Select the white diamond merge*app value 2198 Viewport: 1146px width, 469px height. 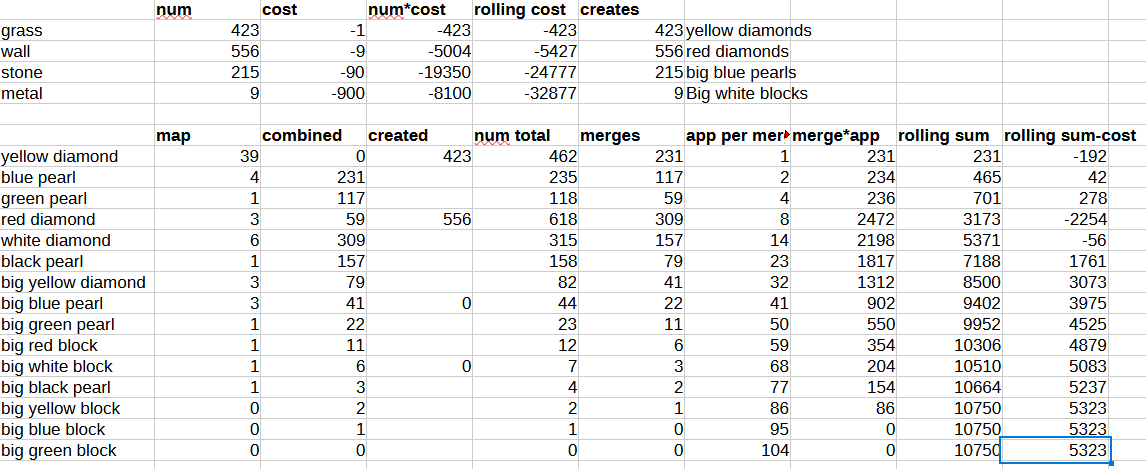(x=843, y=240)
